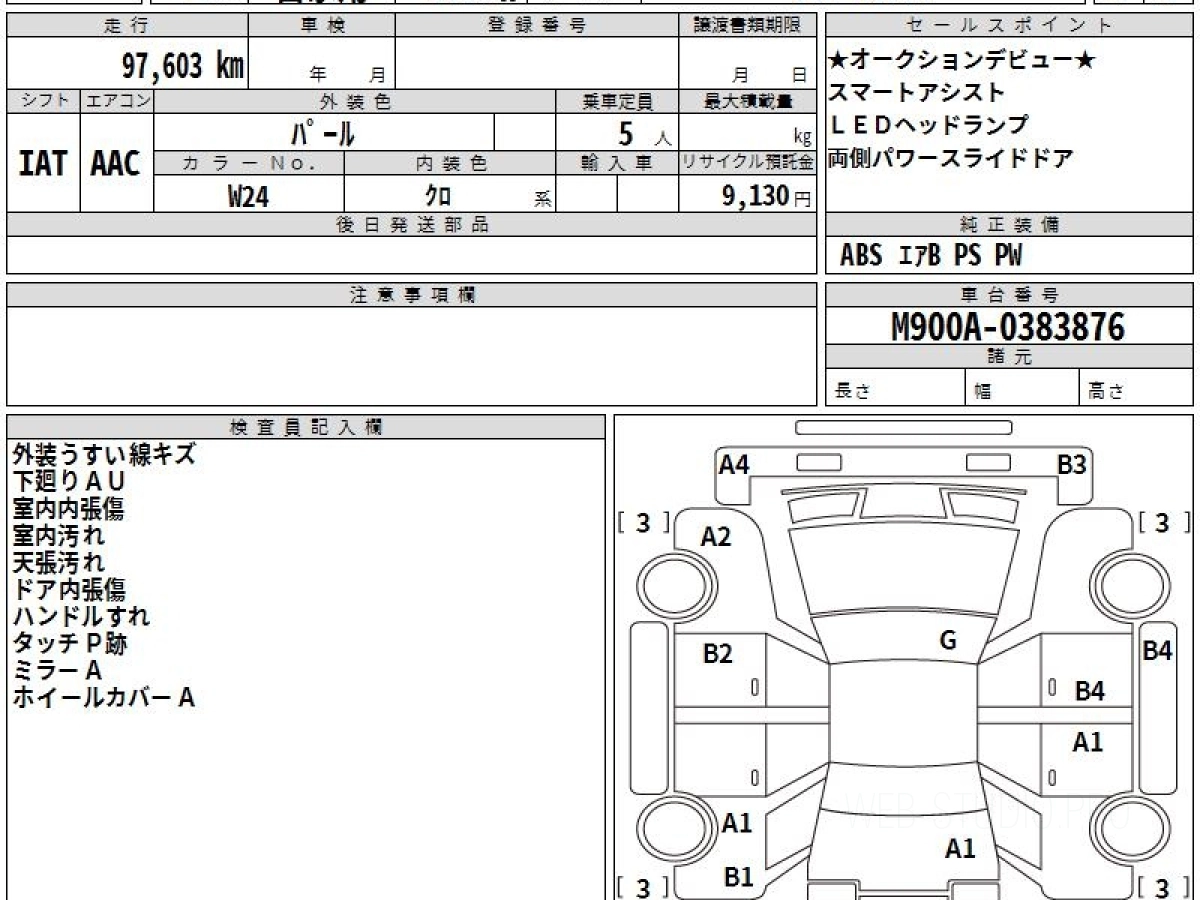
Task: Select the recycle deposit 9,130円
Action: point(766,196)
